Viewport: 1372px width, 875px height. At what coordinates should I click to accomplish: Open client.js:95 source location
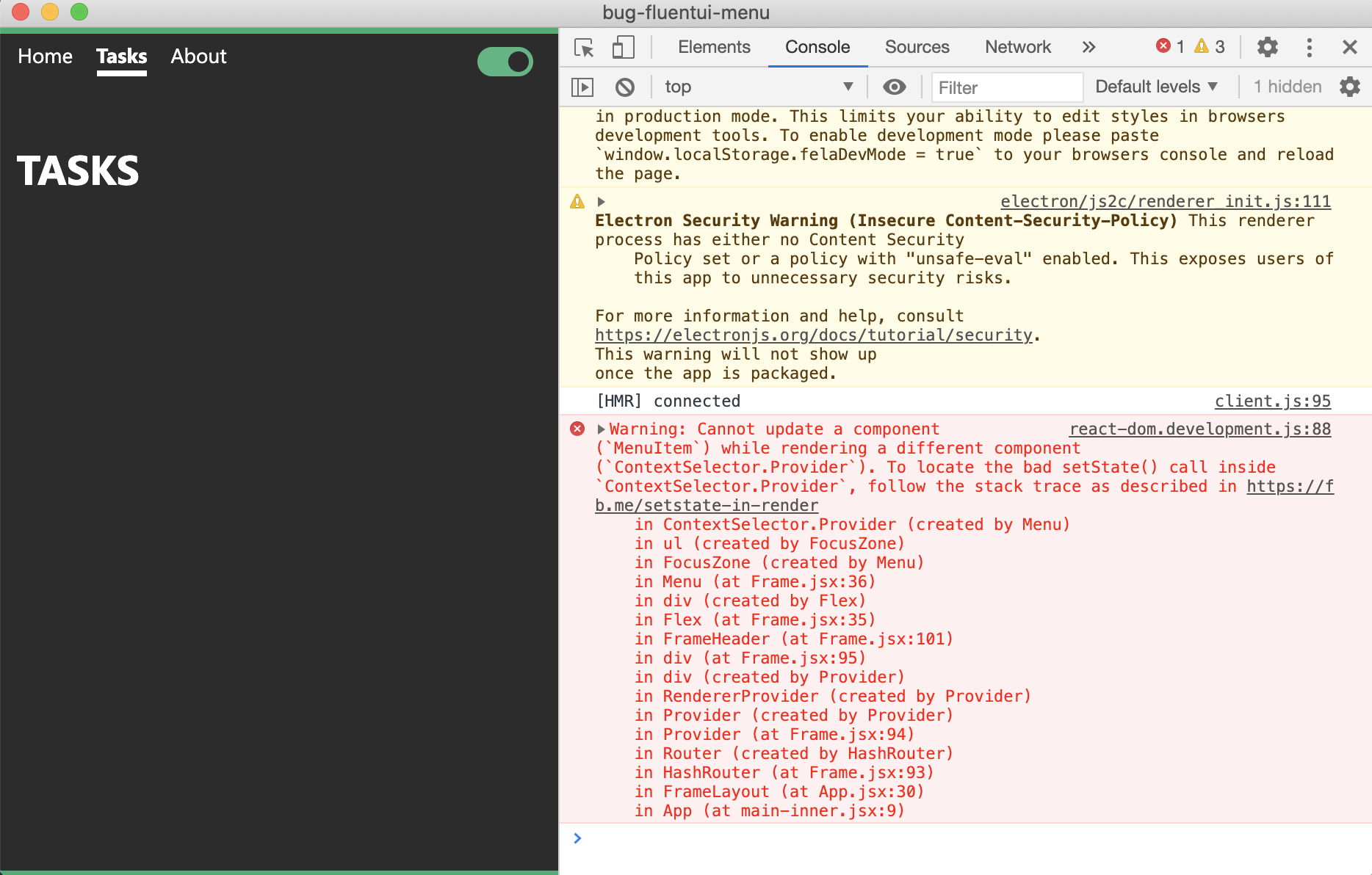point(1272,401)
